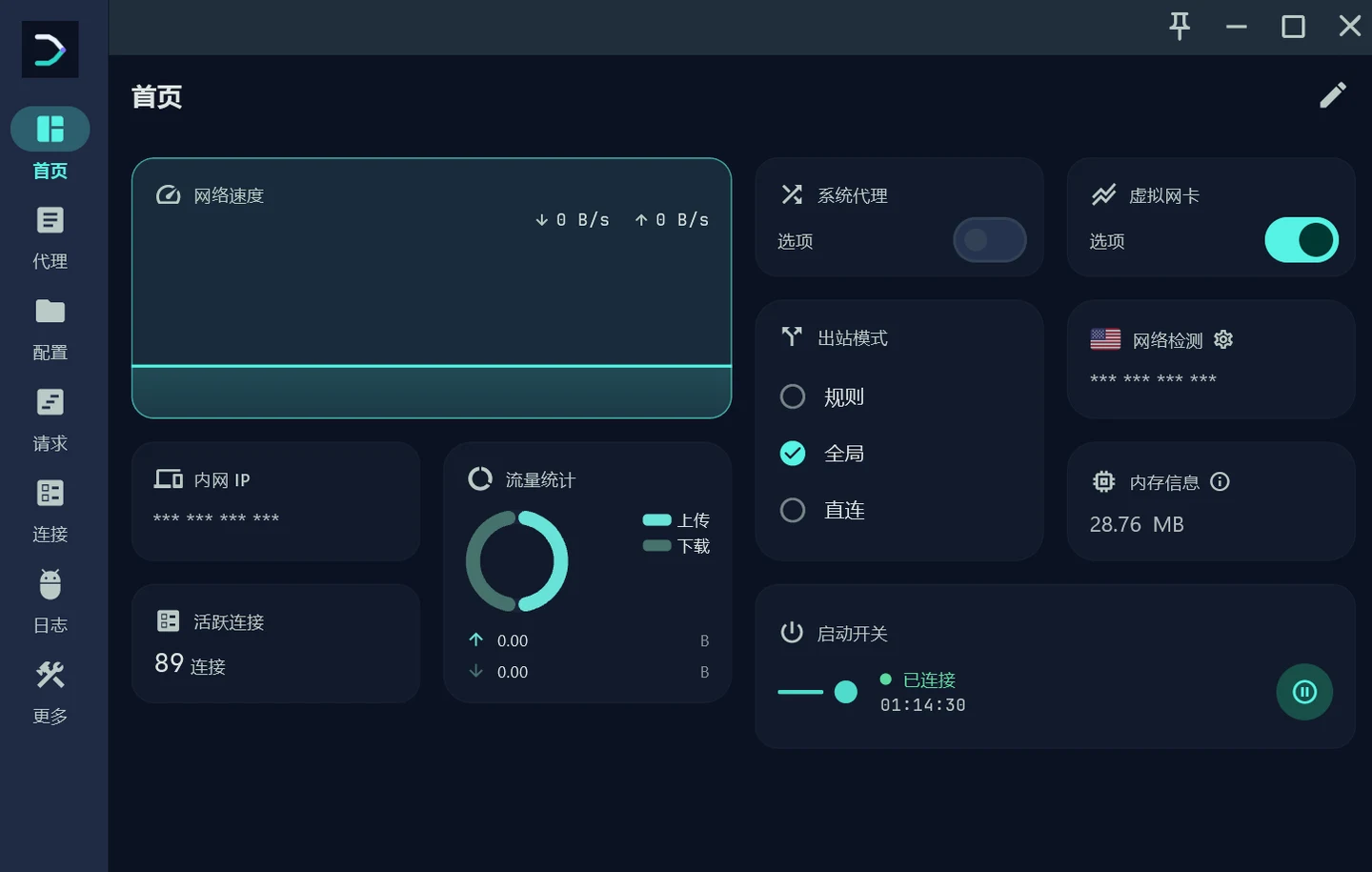Click the 下载 legend entry
Screen dimensions: 1372x872
pos(676,546)
